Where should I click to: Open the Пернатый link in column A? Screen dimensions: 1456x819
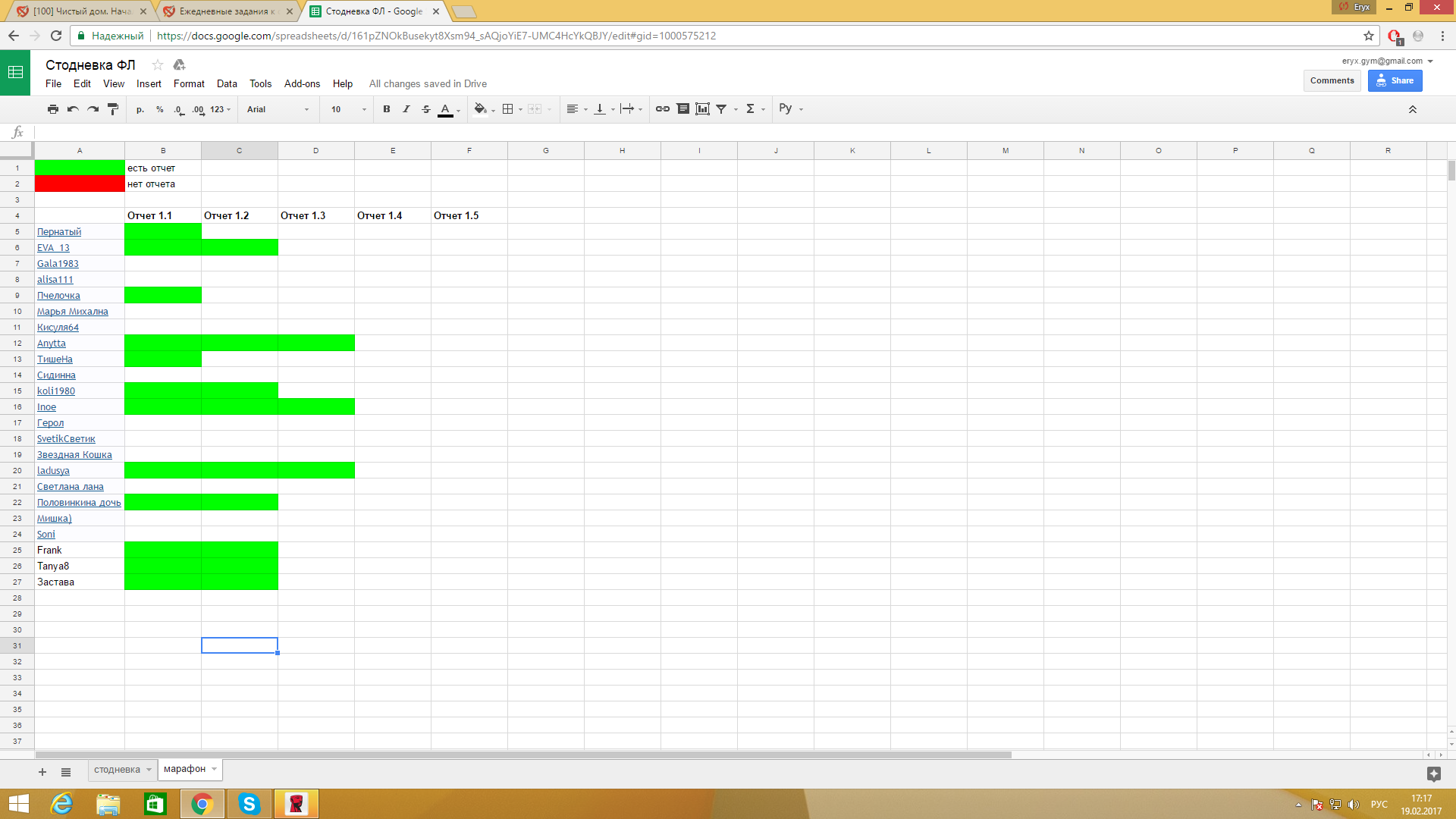pos(59,232)
